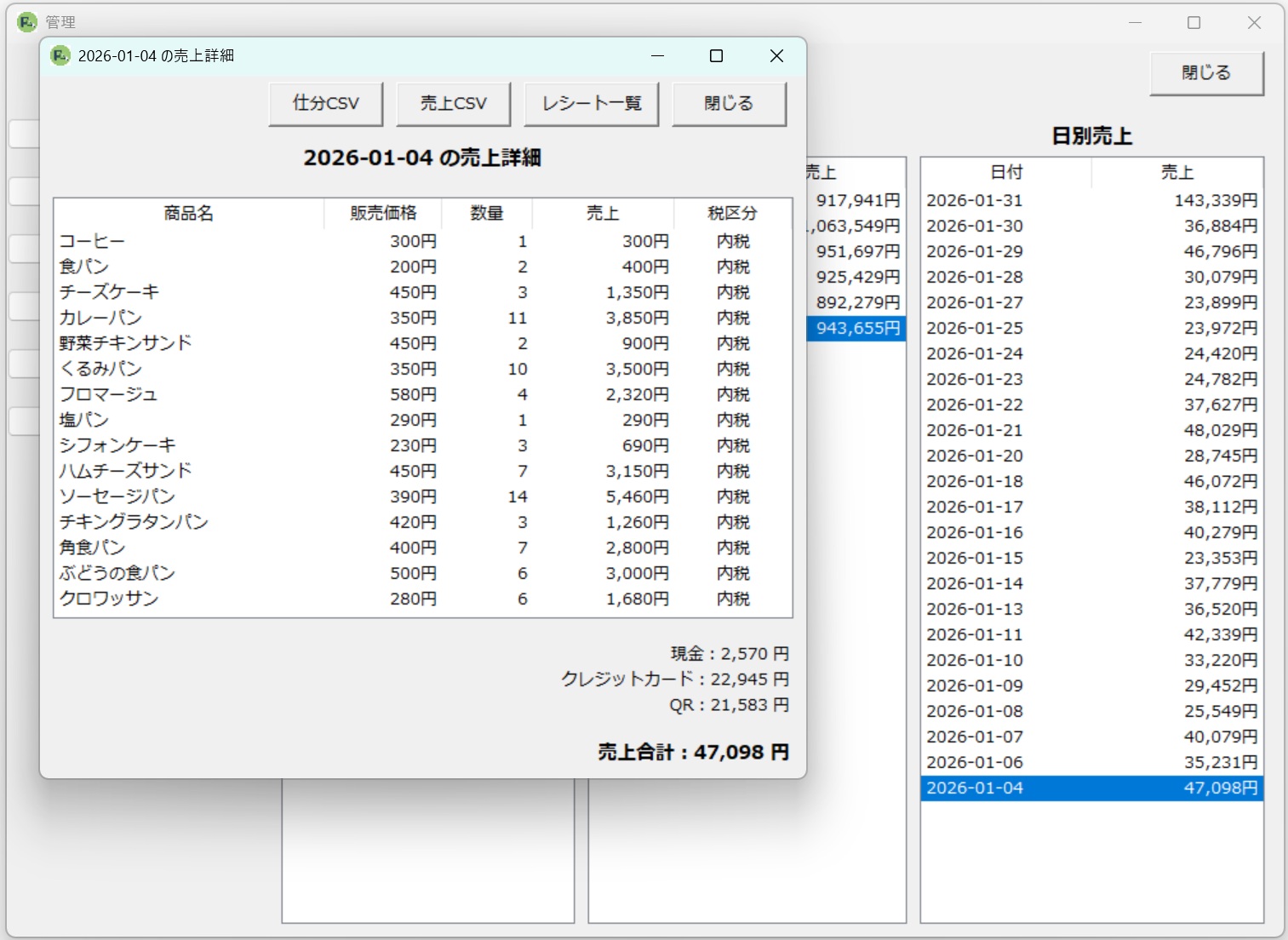Select the 917,941円 sales row
Viewport: 1288px width, 940px height.
856,201
